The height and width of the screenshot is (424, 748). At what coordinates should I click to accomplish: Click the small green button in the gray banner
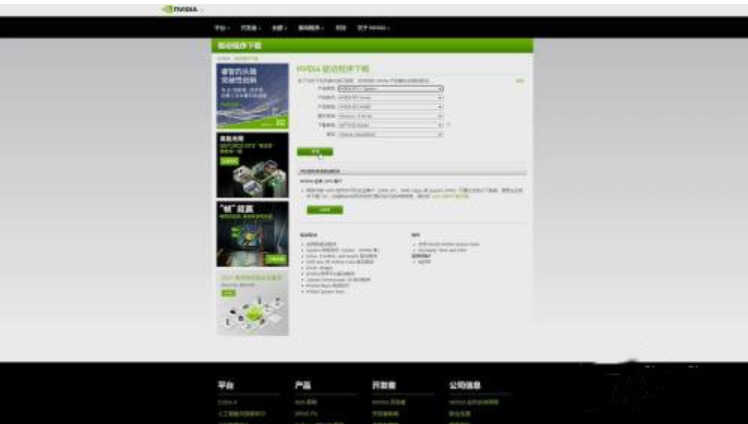pyautogui.click(x=228, y=293)
